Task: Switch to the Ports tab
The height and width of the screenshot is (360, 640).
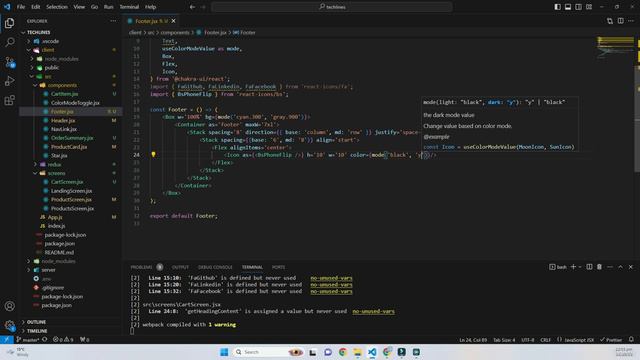Action: pos(278,267)
